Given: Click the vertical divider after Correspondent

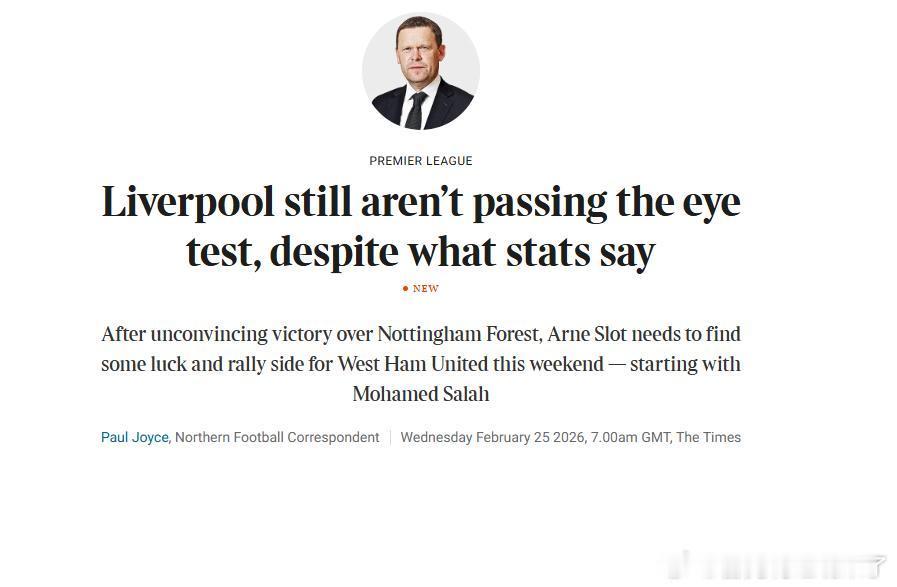Looking at the screenshot, I should coord(390,437).
